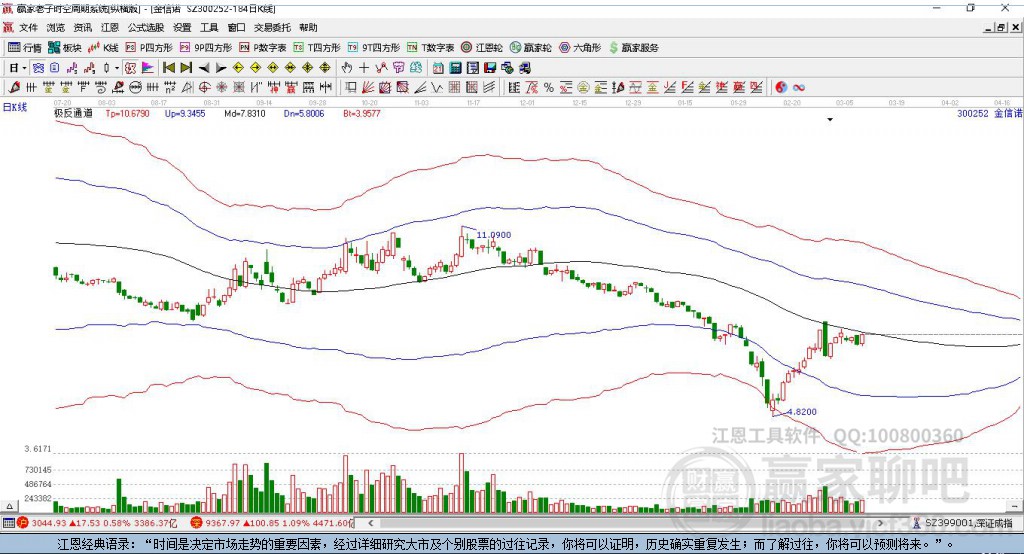Open the 帮助 menu

(x=308, y=27)
